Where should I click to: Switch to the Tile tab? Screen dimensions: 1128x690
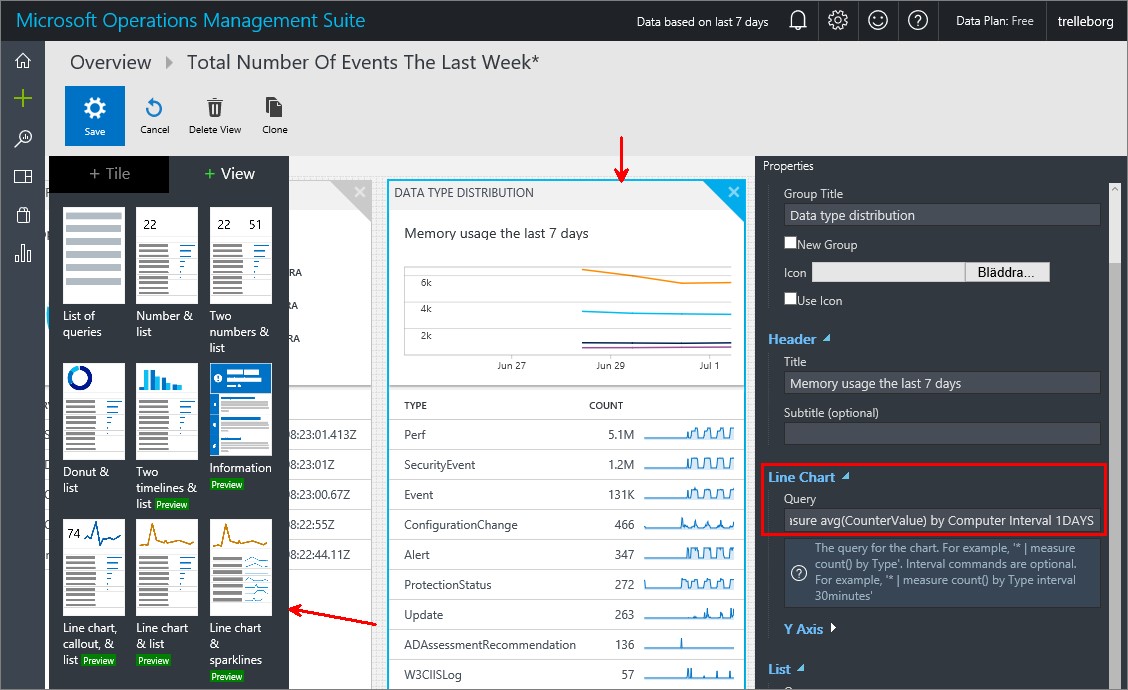click(109, 173)
